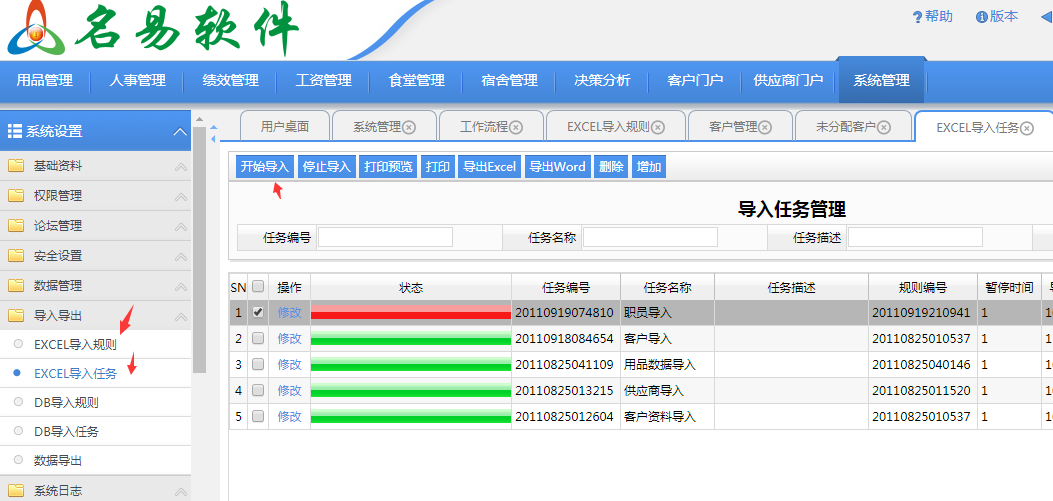Close the 客户管理 tab via X icon
This screenshot has height=501, width=1053.
point(765,127)
